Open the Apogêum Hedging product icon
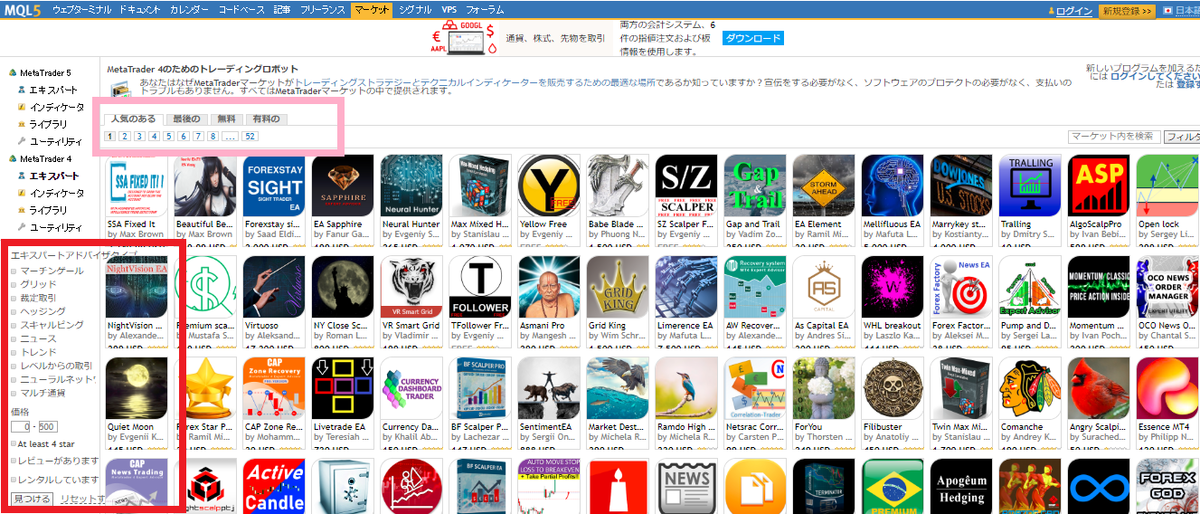Screen dimensions: 1200x514 tap(962, 487)
